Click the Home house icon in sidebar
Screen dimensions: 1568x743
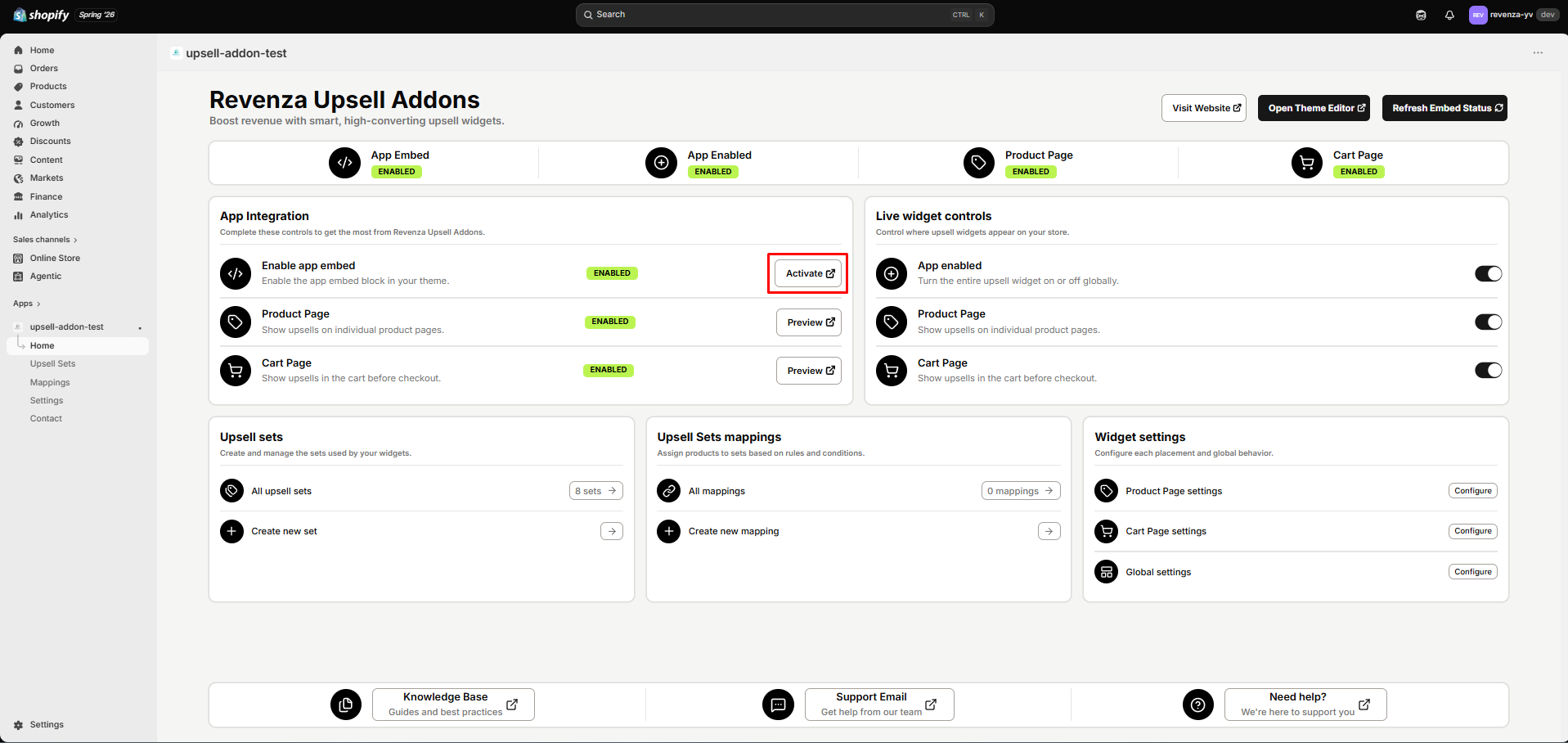(18, 50)
